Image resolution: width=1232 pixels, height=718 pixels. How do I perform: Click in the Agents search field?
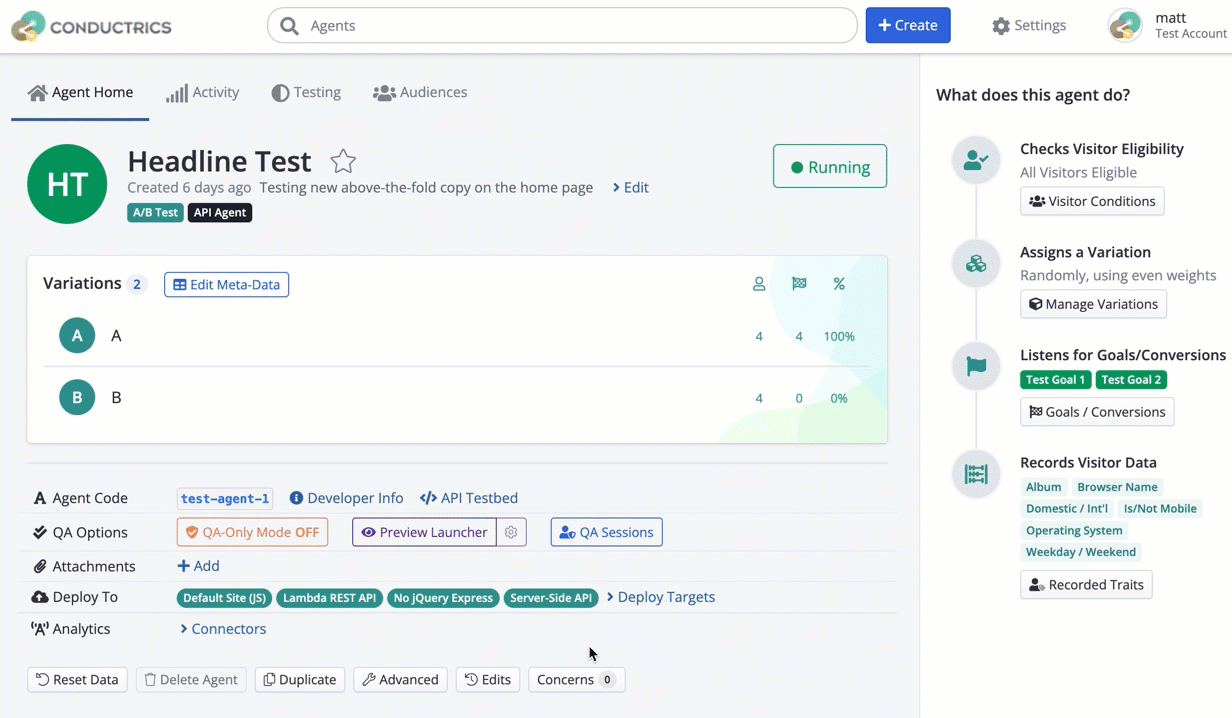(562, 26)
